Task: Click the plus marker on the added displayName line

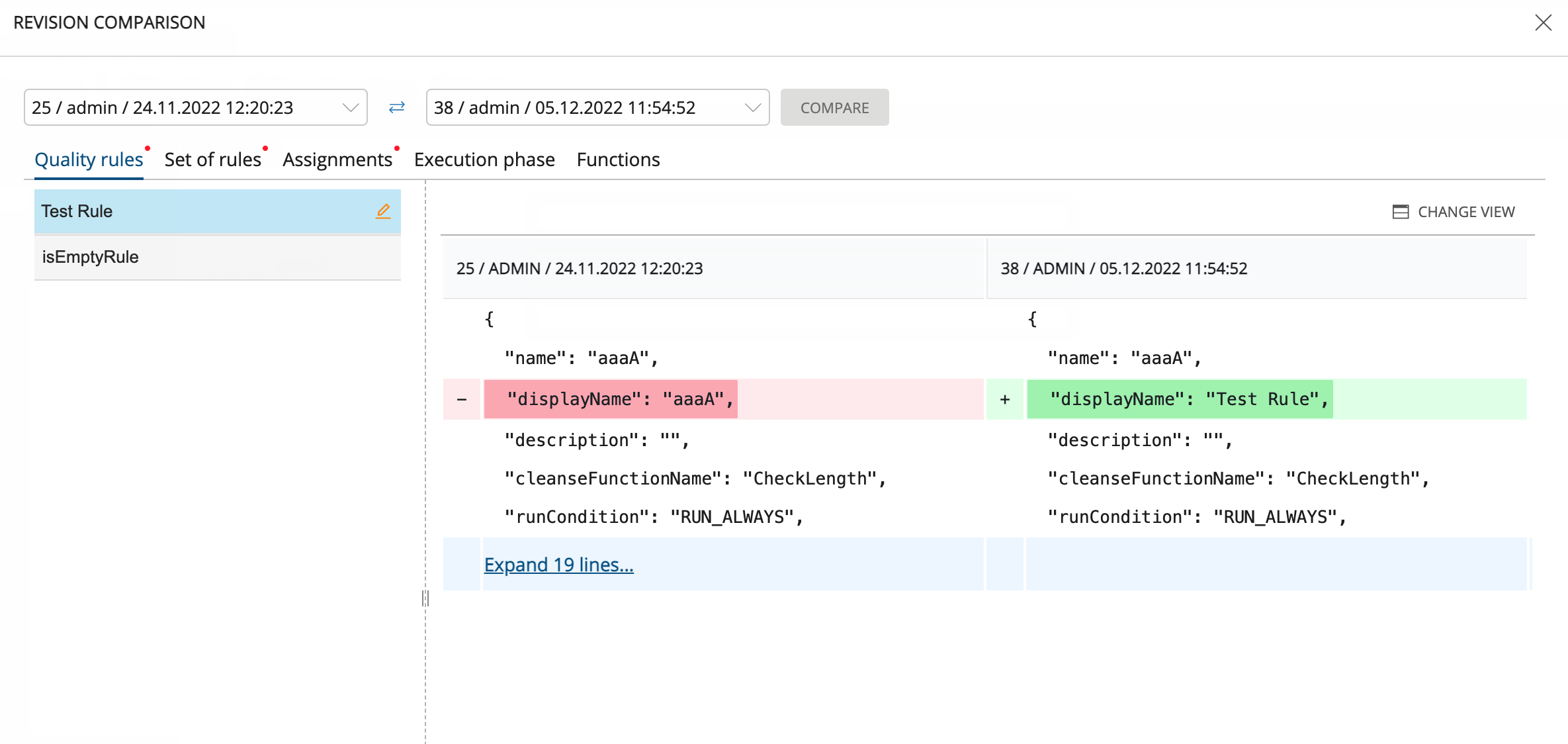Action: click(1005, 399)
